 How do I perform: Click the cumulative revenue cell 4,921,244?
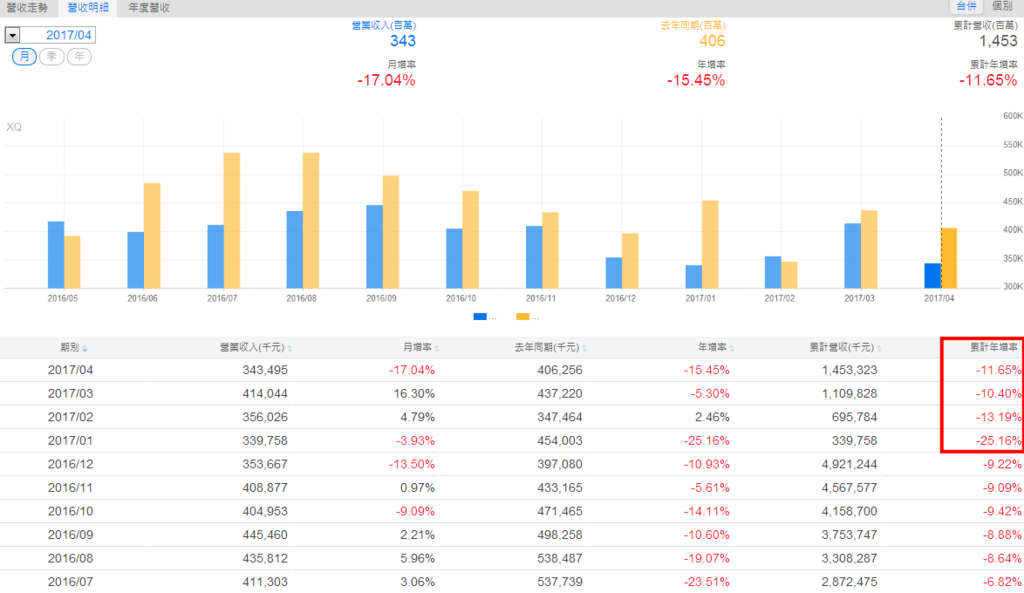pos(850,464)
